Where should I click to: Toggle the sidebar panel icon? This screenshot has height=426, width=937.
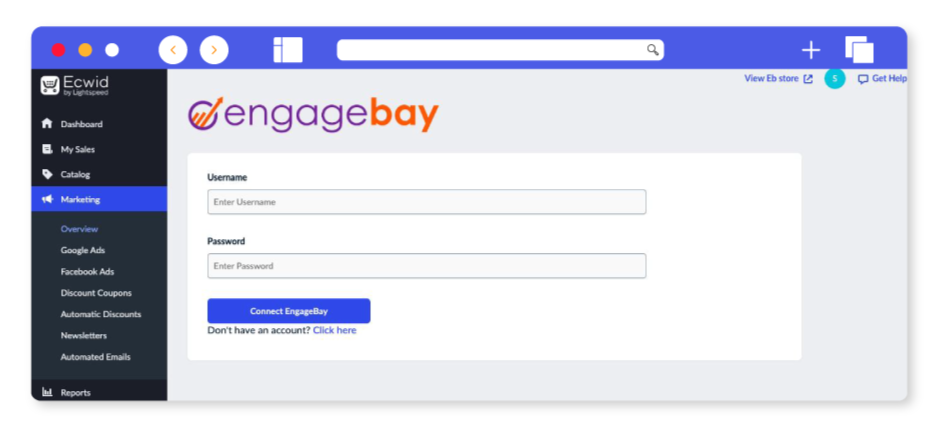(288, 50)
